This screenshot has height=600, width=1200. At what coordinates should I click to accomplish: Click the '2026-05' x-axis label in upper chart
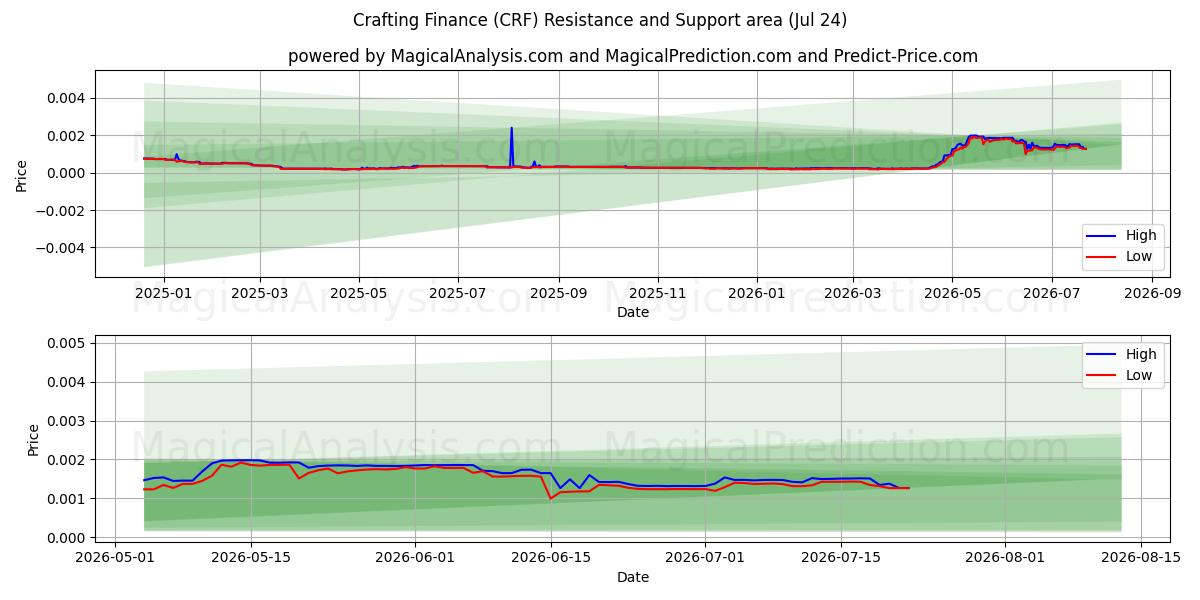952,293
